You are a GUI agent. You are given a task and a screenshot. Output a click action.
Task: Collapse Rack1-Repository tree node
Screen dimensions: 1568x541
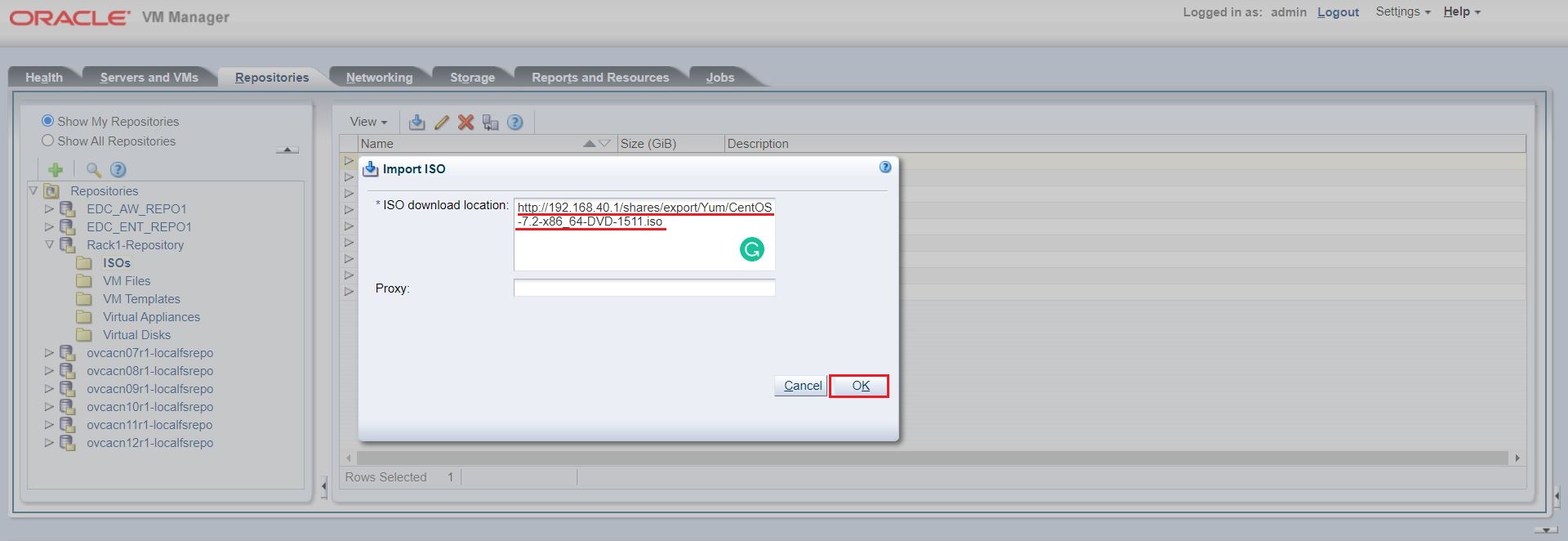(x=49, y=244)
